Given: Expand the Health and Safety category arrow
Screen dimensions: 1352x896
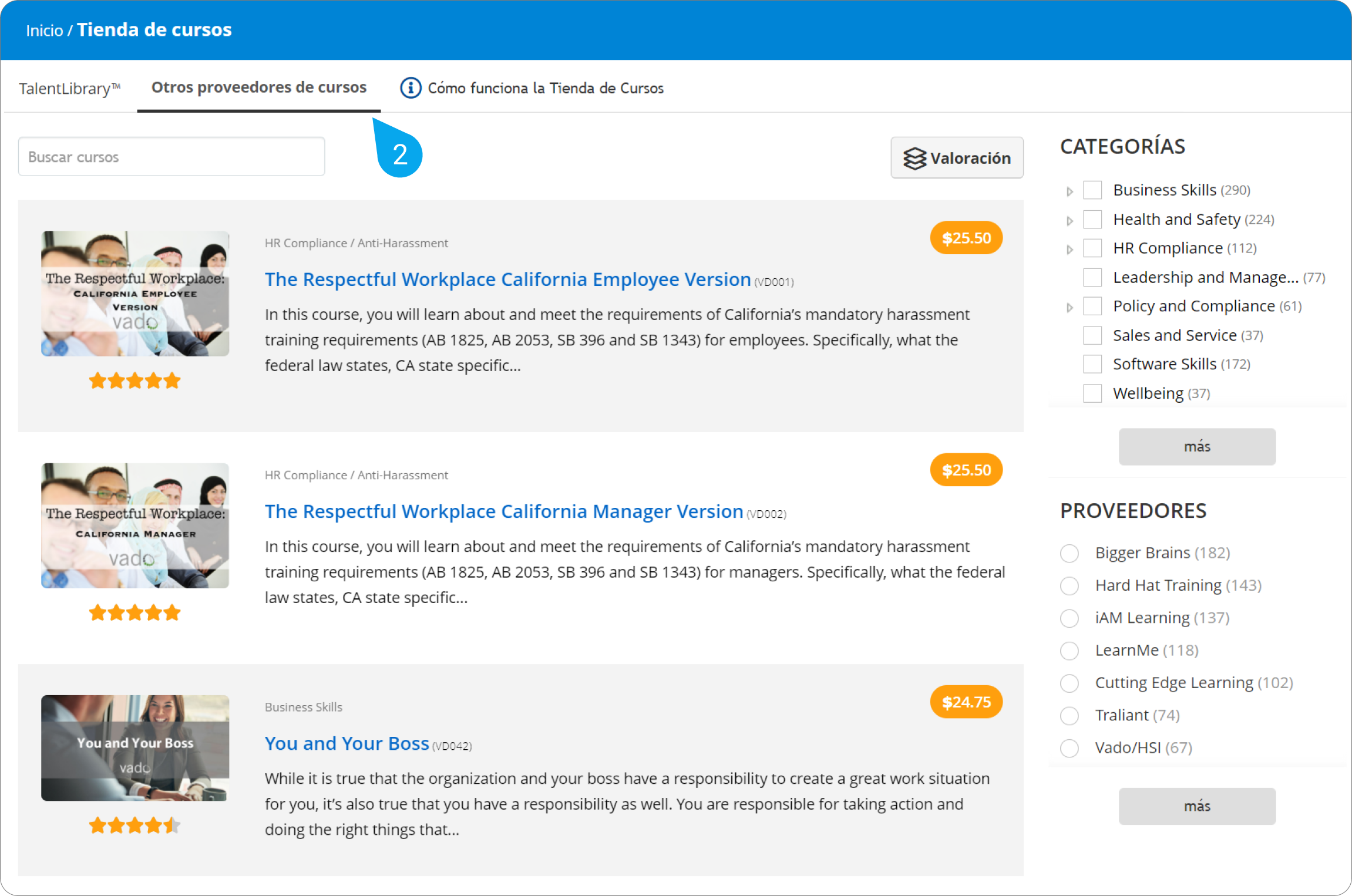Looking at the screenshot, I should tap(1070, 221).
